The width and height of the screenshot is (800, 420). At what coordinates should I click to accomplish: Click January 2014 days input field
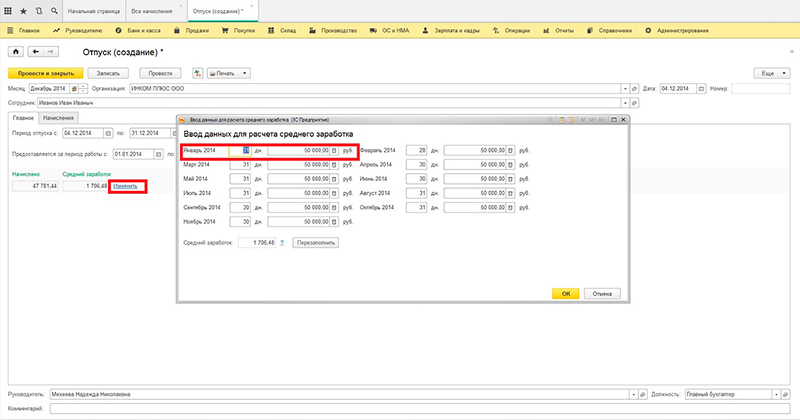click(240, 151)
